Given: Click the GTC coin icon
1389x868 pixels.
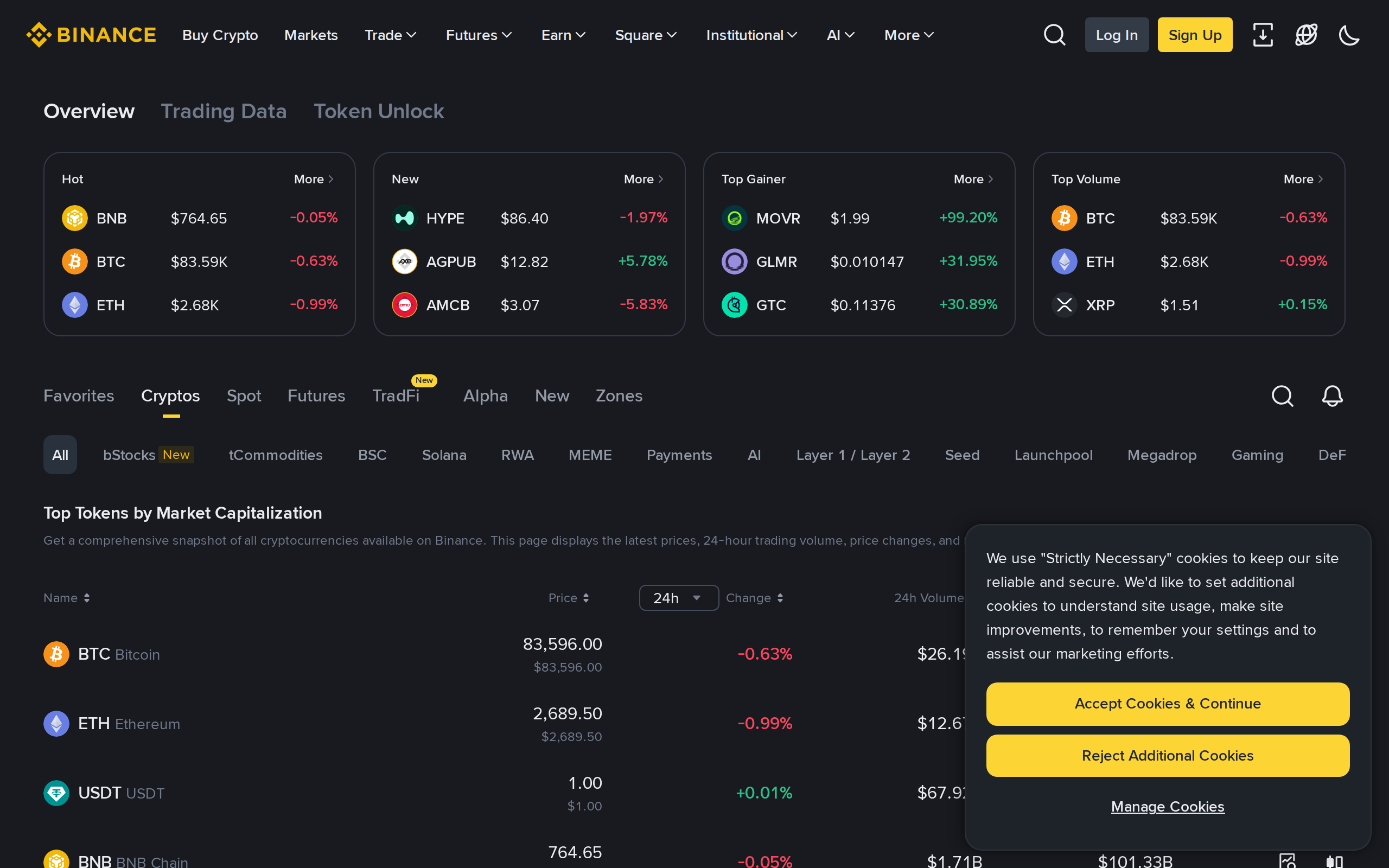Looking at the screenshot, I should pos(735,305).
